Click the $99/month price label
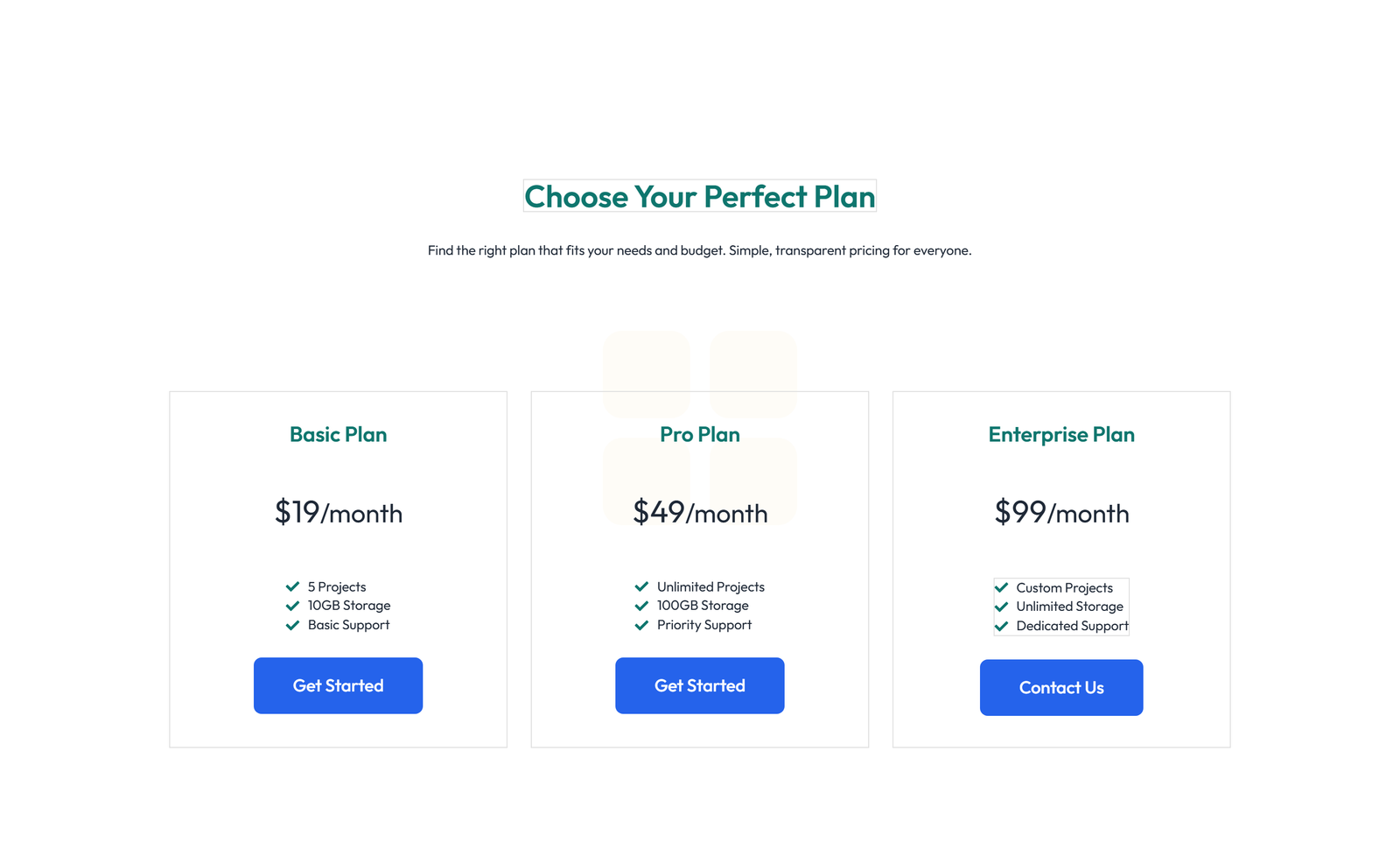 tap(1061, 513)
